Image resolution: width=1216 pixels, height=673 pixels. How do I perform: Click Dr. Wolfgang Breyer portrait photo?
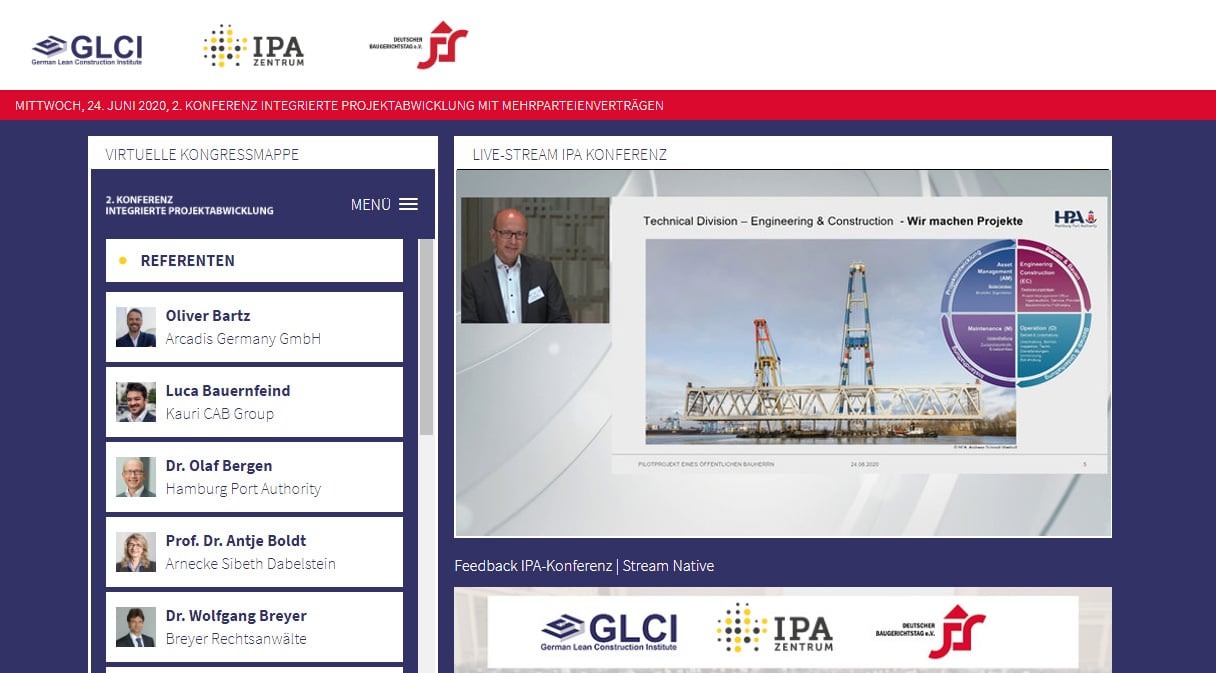tap(135, 627)
